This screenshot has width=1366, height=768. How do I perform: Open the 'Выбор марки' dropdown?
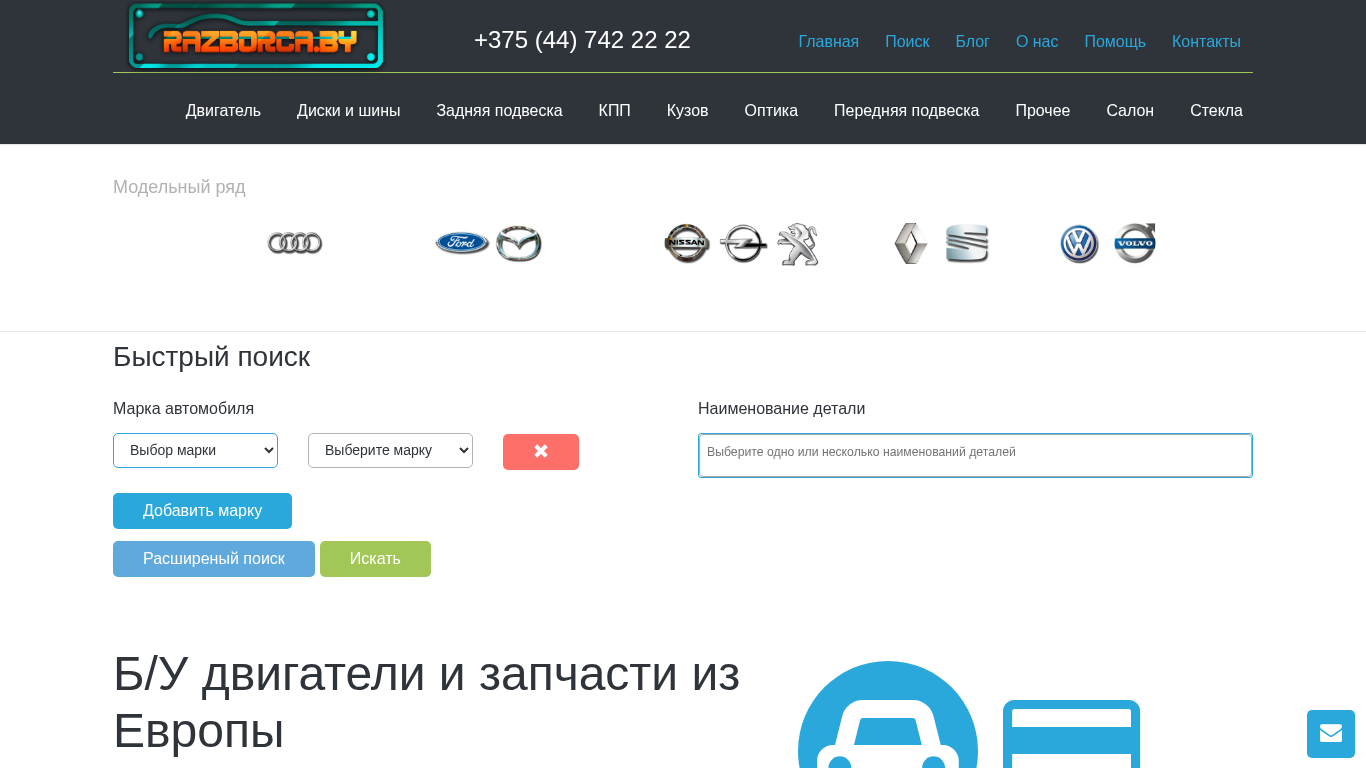tap(195, 450)
